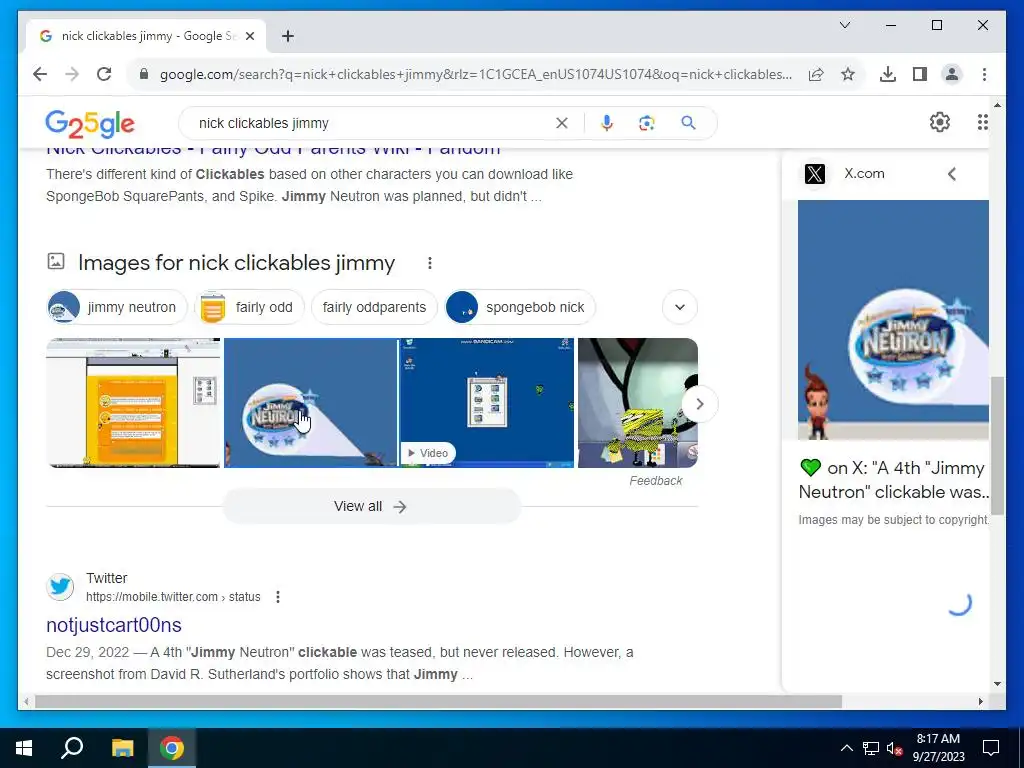The height and width of the screenshot is (768, 1024).
Task: View site information lock icon
Action: (x=144, y=74)
